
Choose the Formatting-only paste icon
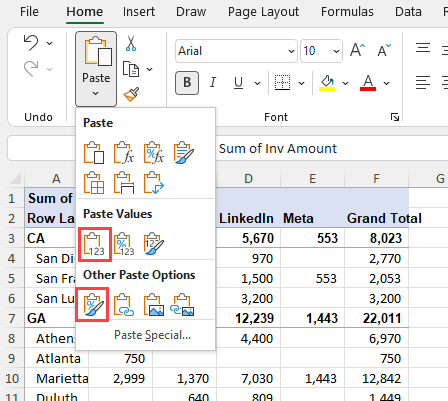point(93,305)
